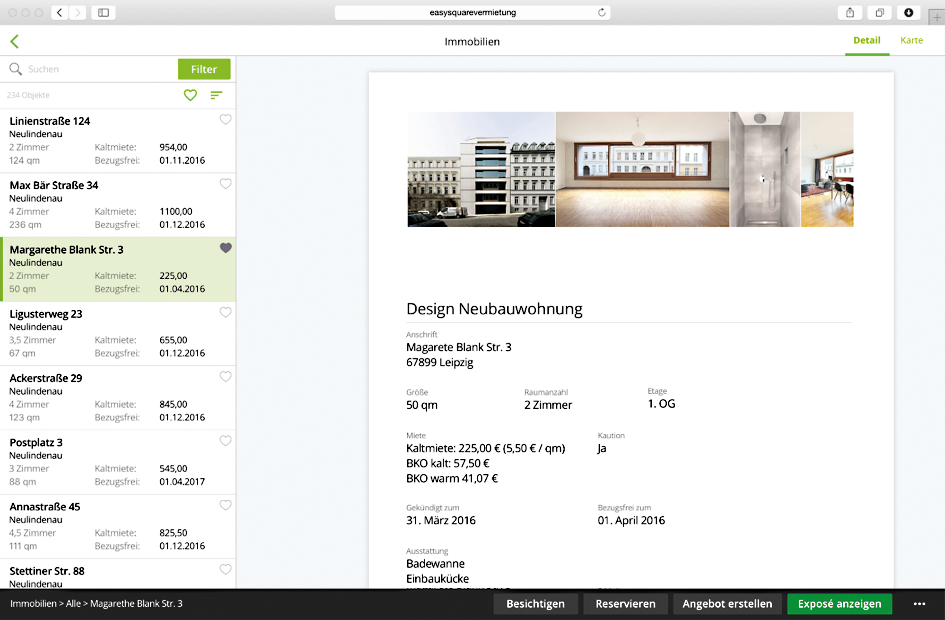Open Safari downloads icon
945x620 pixels.
(x=908, y=12)
